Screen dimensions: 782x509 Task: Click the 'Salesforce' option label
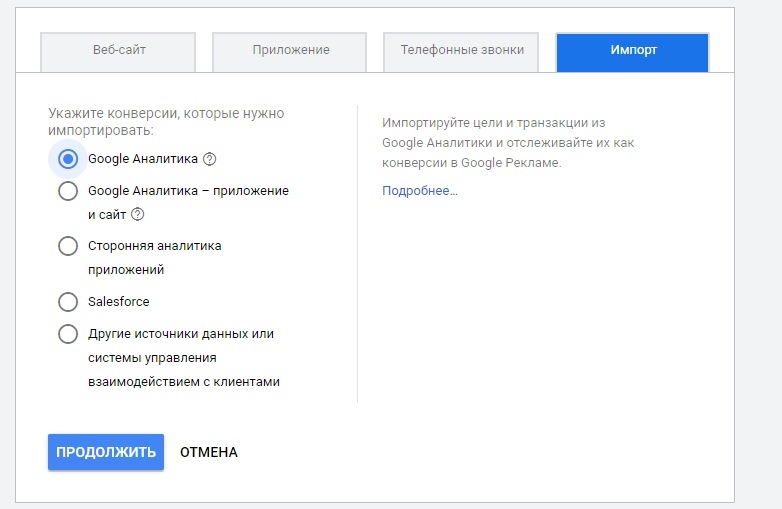[x=119, y=302]
